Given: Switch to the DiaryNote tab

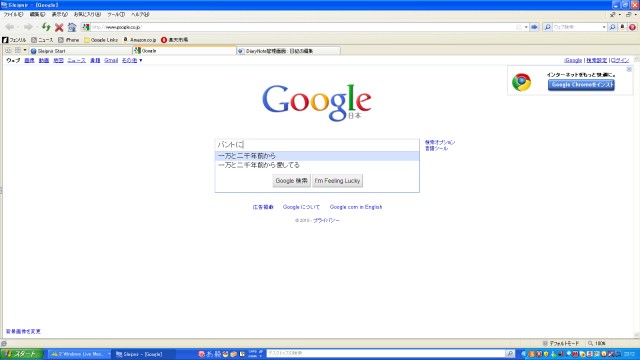Looking at the screenshot, I should coord(289,51).
